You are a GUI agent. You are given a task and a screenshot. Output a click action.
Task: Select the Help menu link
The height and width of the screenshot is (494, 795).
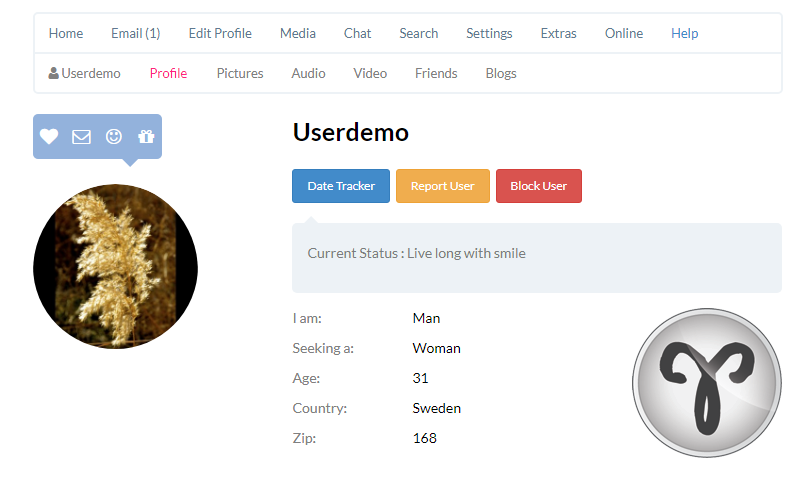pos(684,33)
